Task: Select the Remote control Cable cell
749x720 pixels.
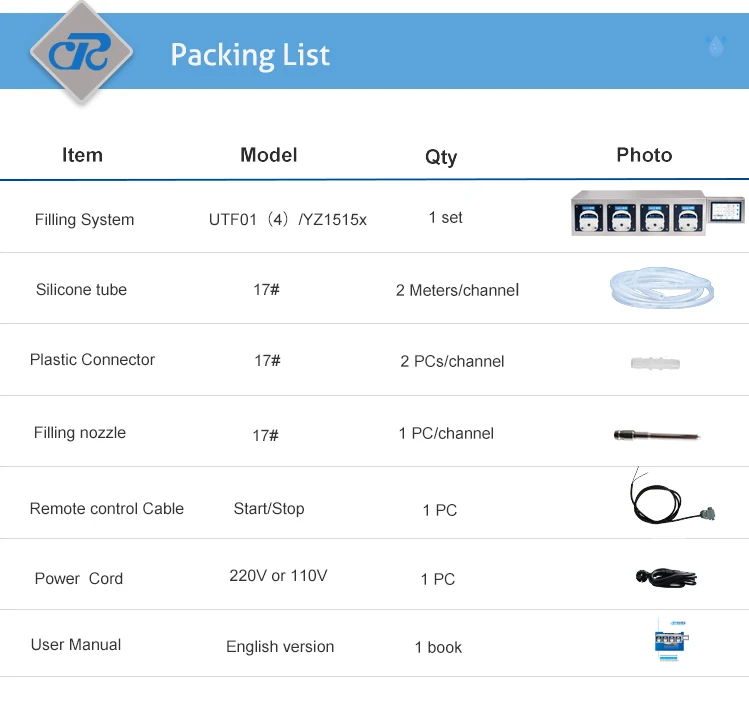Action: [x=107, y=509]
